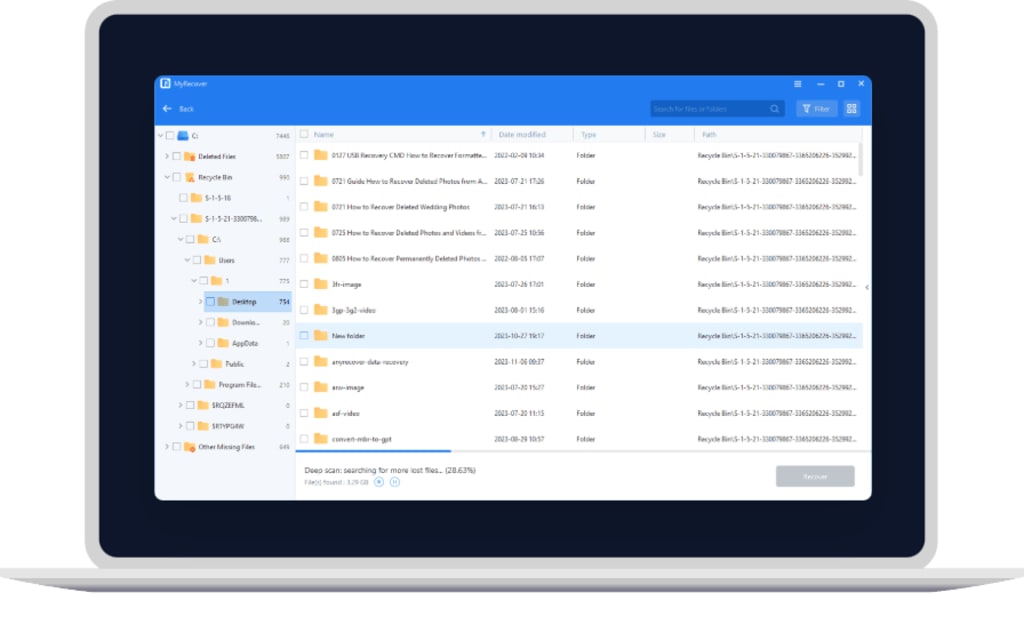The image size is (1024, 617).
Task: Click folder icon of convert-mbr-to-gpt row
Action: (x=320, y=439)
